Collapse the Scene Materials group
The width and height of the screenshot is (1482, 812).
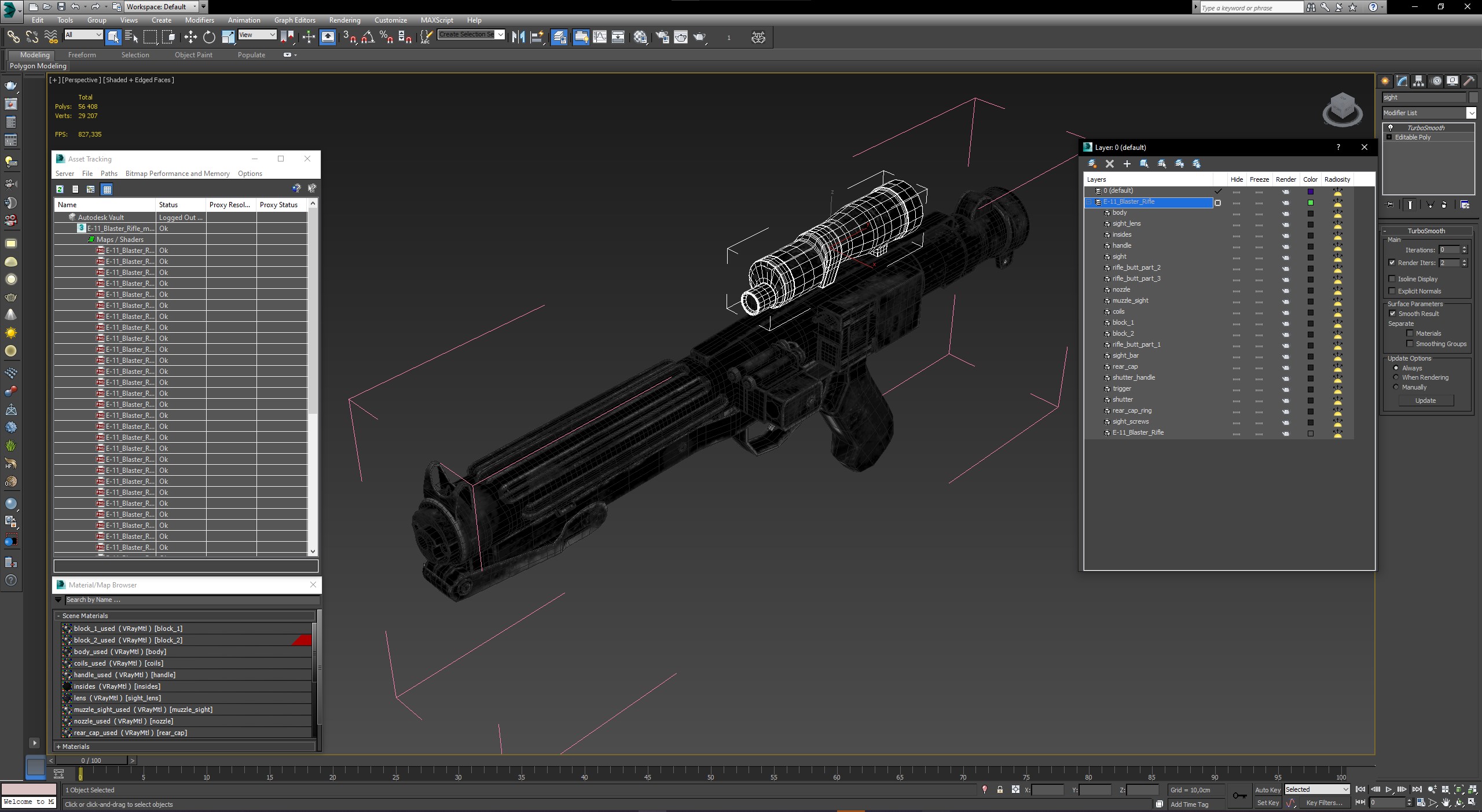(x=58, y=616)
